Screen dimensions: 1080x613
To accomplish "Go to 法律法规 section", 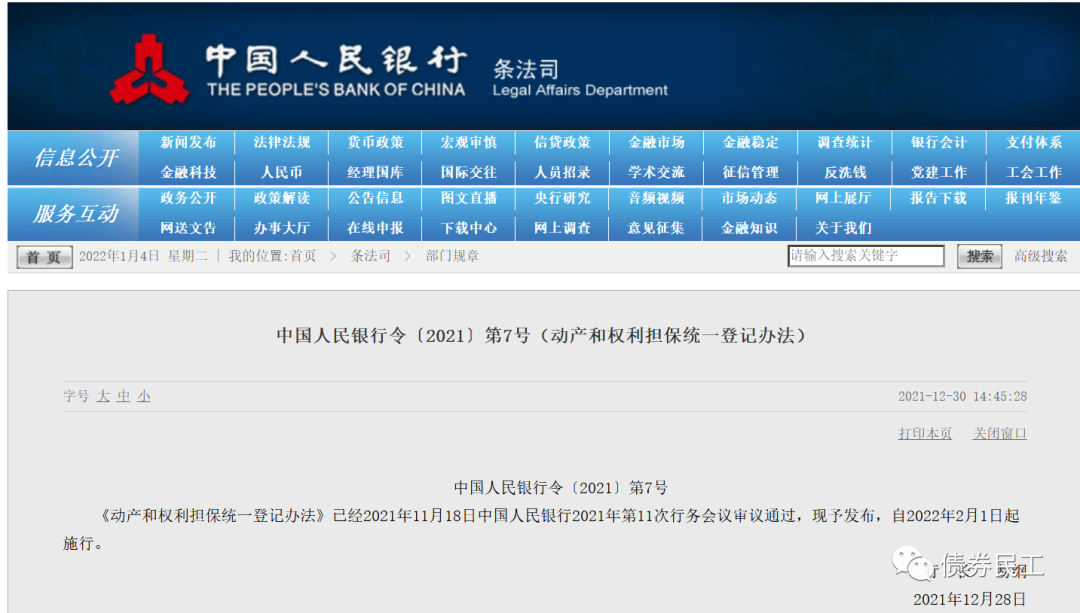I will pos(282,143).
